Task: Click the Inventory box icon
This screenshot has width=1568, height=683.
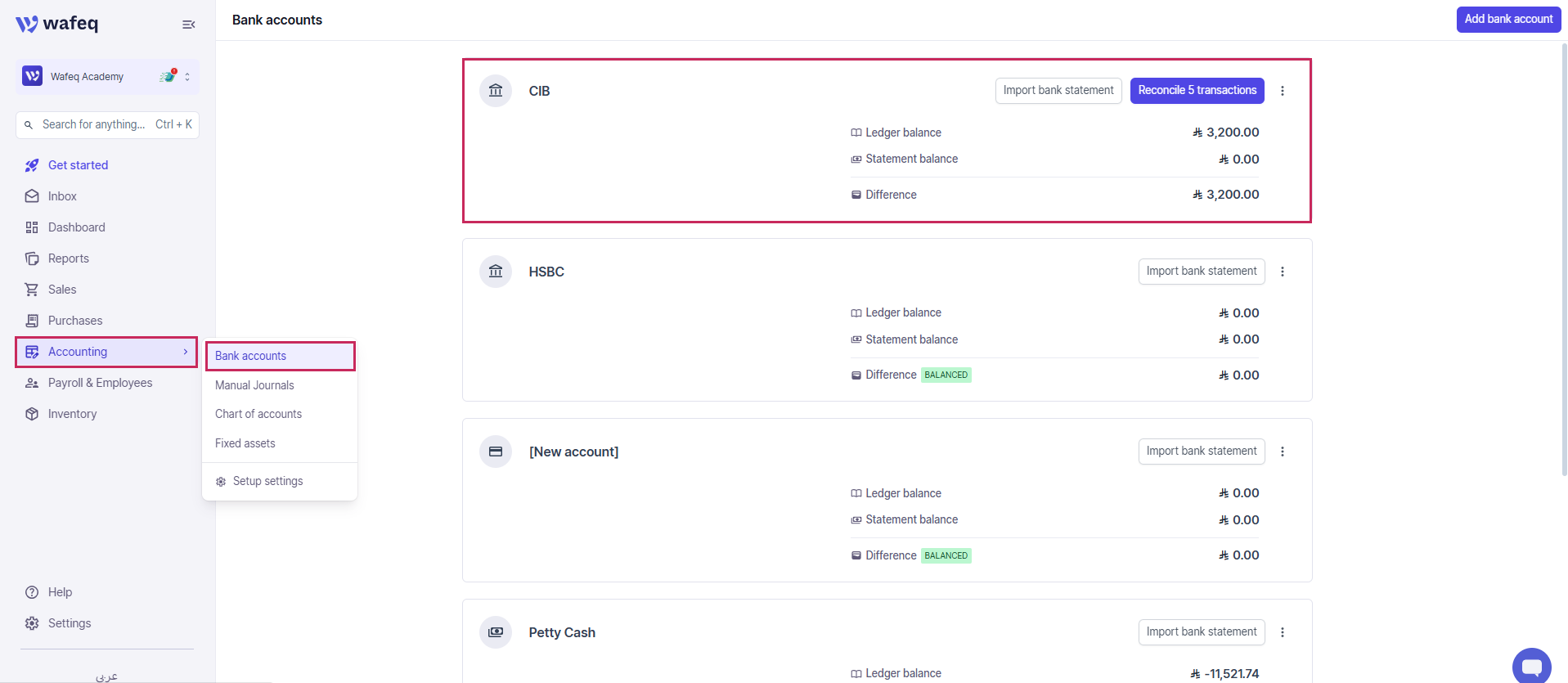Action: click(32, 414)
